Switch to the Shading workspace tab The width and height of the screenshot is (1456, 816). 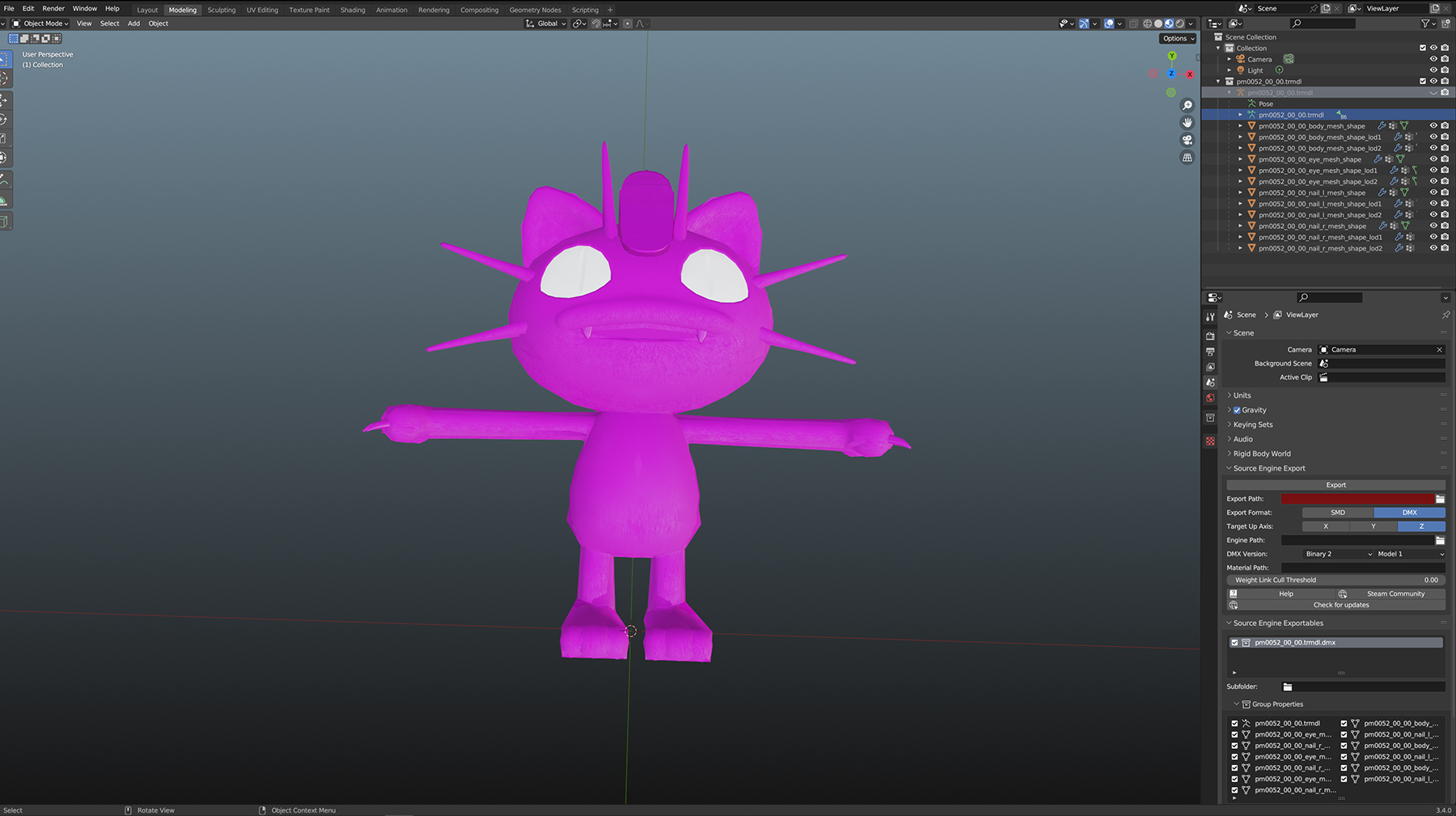coord(353,10)
